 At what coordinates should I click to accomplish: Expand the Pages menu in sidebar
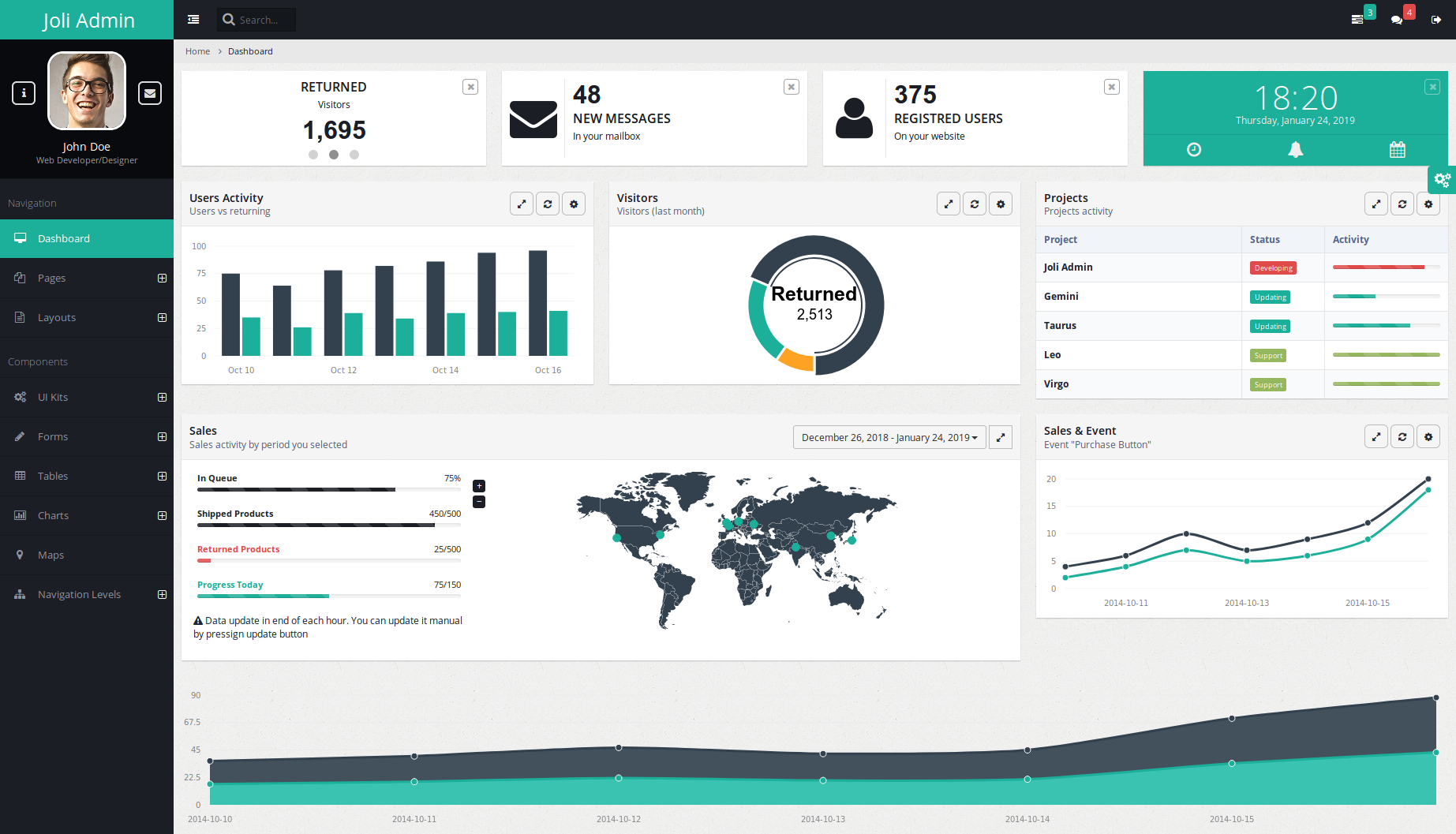point(162,279)
